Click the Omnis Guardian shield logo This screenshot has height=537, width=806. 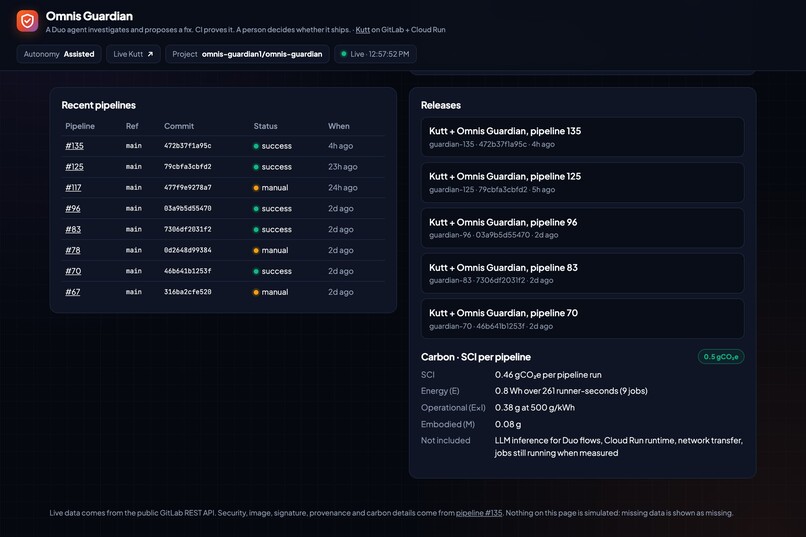coord(27,21)
